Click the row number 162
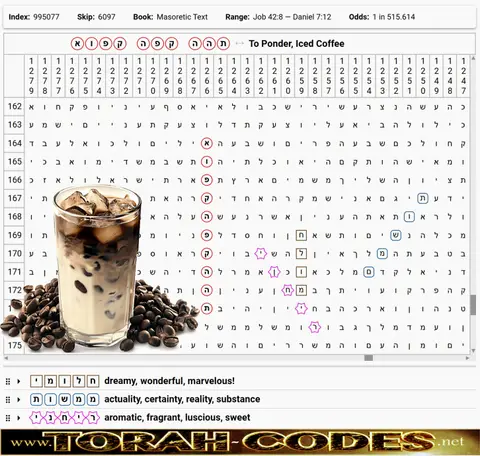Image resolution: width=480 pixels, height=456 pixels. pyautogui.click(x=14, y=107)
